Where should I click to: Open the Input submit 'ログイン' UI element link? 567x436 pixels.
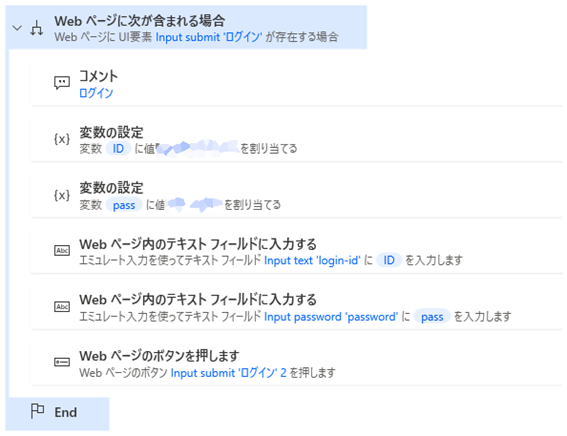(x=209, y=37)
